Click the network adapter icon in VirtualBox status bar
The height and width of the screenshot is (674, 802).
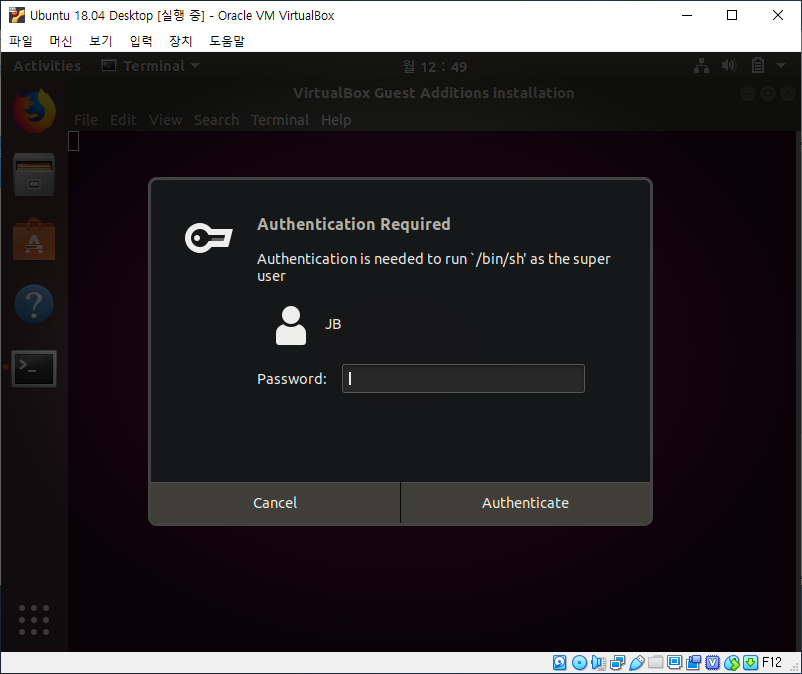click(x=617, y=663)
